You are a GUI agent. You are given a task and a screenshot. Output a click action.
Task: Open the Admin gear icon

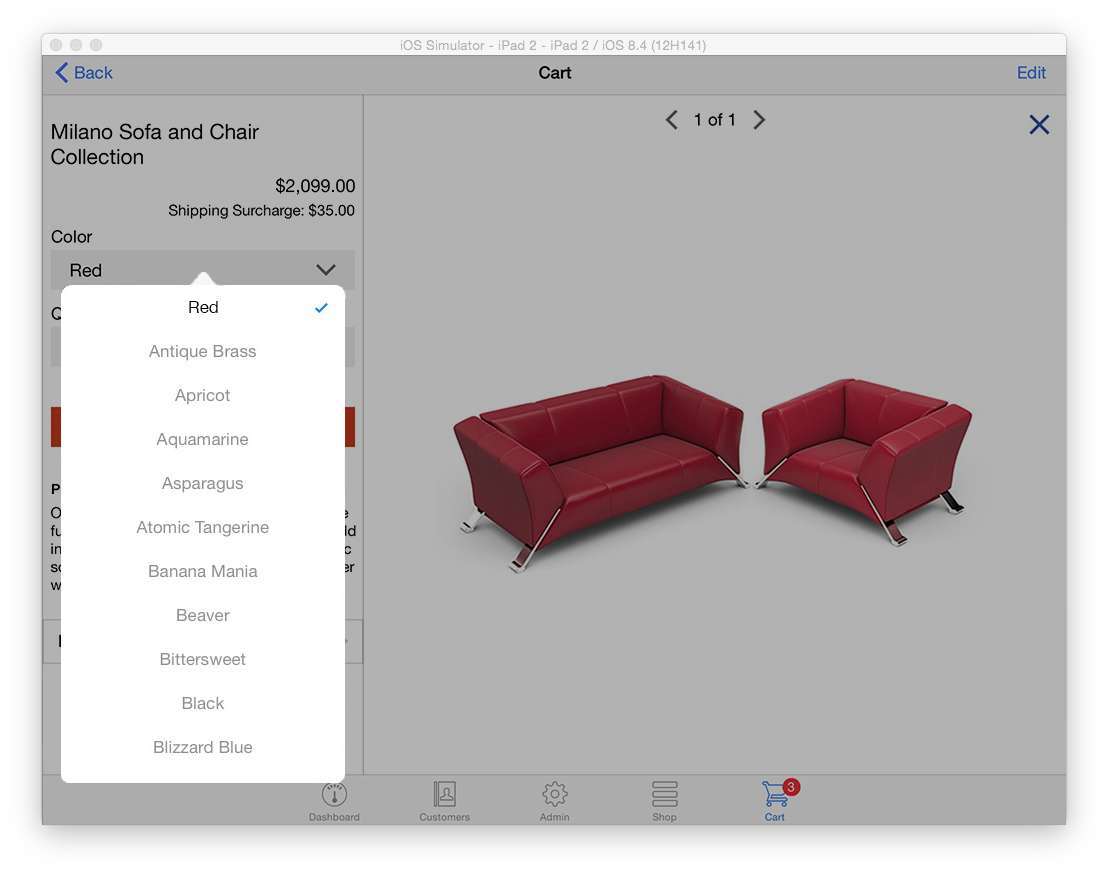tap(555, 794)
